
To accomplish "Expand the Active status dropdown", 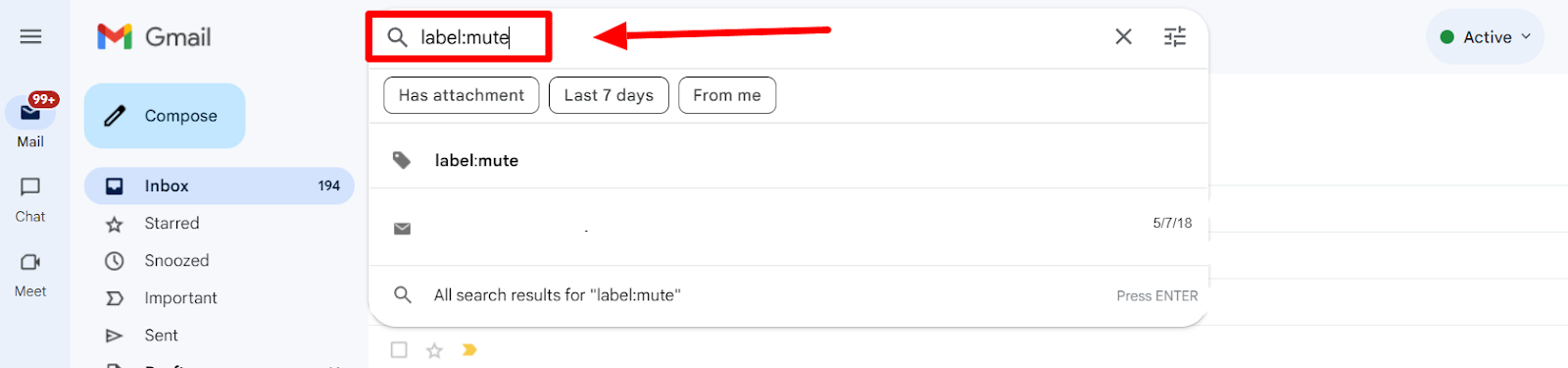I will pos(1486,37).
